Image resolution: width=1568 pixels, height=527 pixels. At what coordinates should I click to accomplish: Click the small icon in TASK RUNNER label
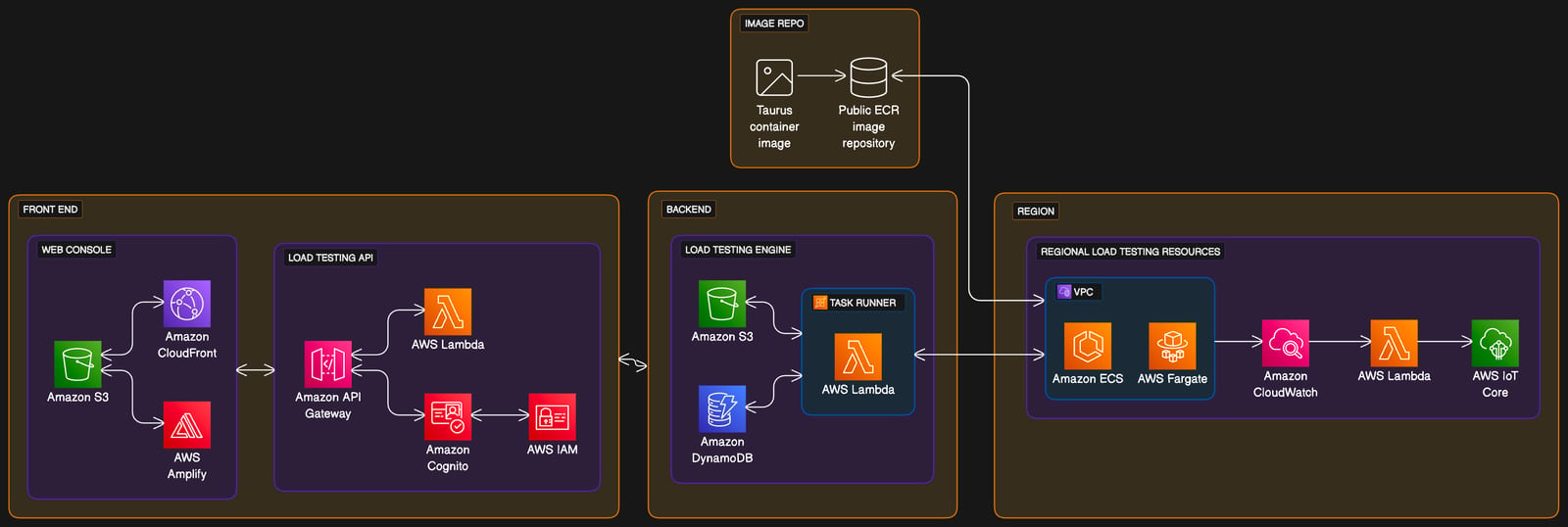tap(820, 303)
